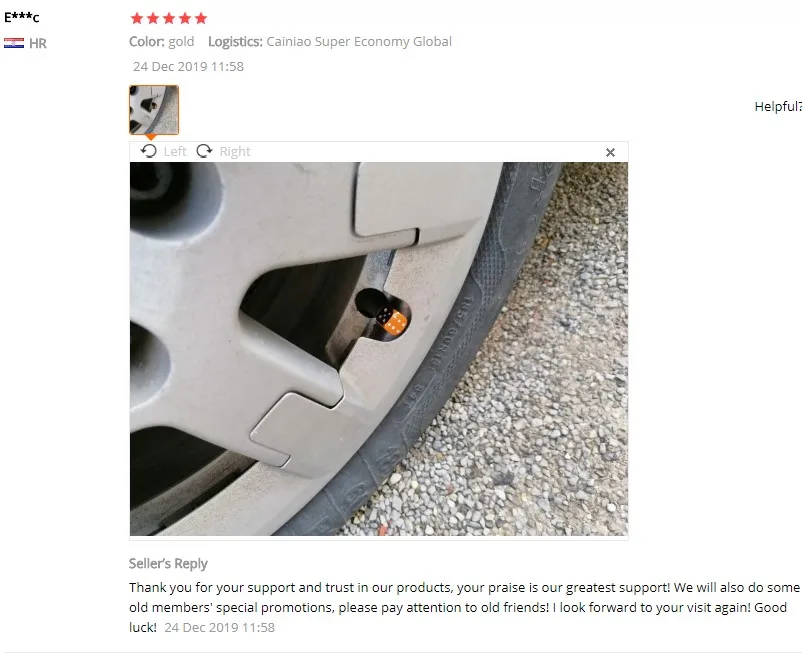The image size is (802, 653).
Task: Click the HR country code
Action: pos(38,43)
